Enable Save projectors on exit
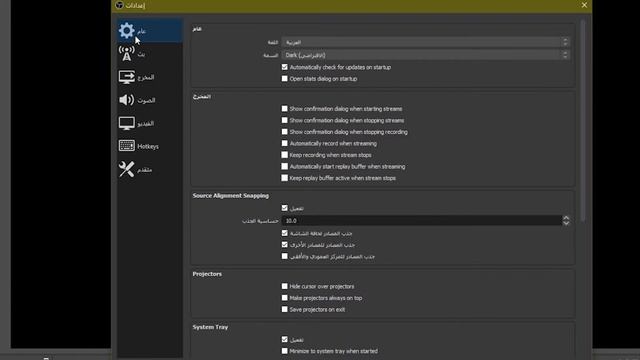 pos(284,309)
